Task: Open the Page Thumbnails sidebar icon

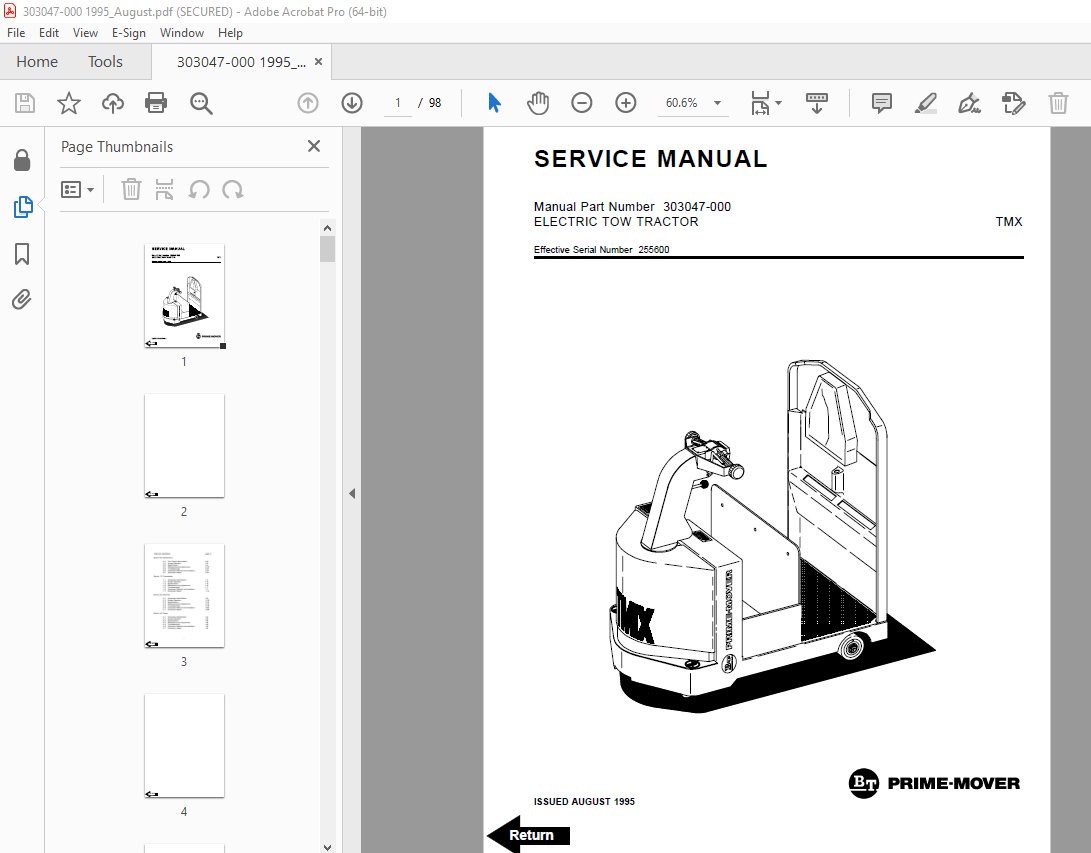Action: [x=22, y=207]
